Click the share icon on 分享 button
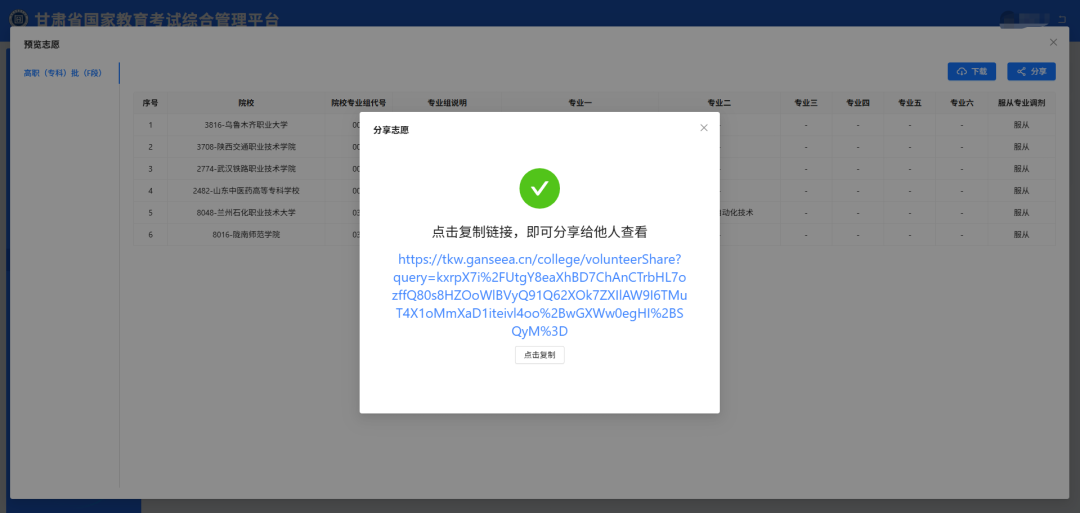Viewport: 1080px width, 513px height. click(x=1021, y=72)
